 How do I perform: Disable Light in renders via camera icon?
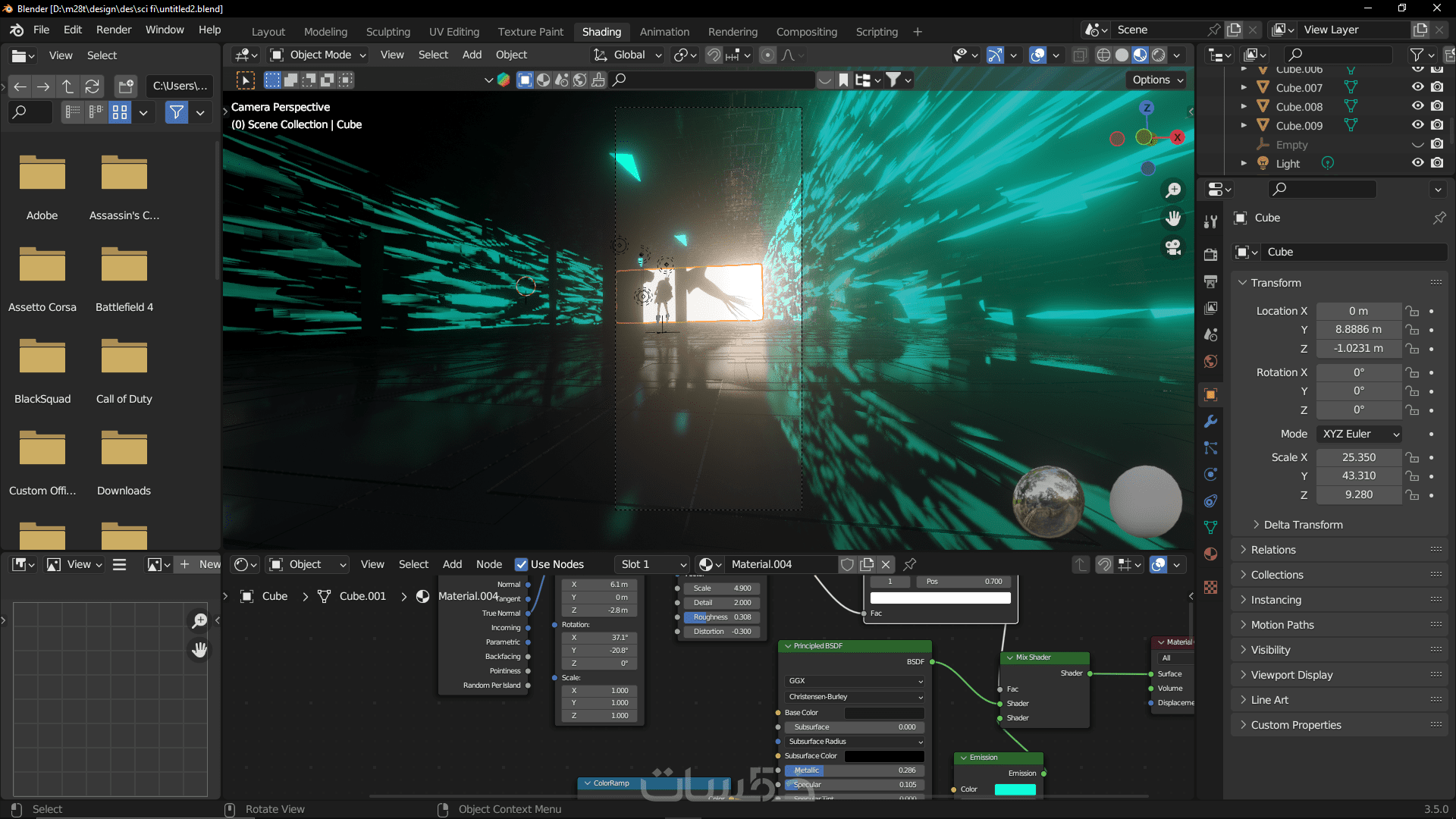[x=1437, y=163]
